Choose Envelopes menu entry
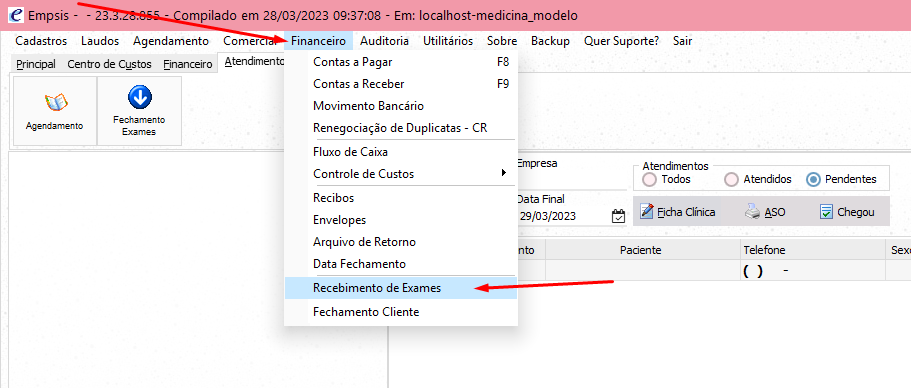Viewport: 911px width, 388px height. [x=401, y=220]
